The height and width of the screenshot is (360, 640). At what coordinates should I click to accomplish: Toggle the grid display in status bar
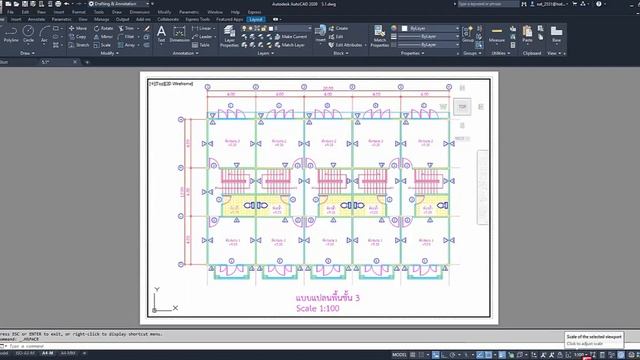tap(413, 355)
